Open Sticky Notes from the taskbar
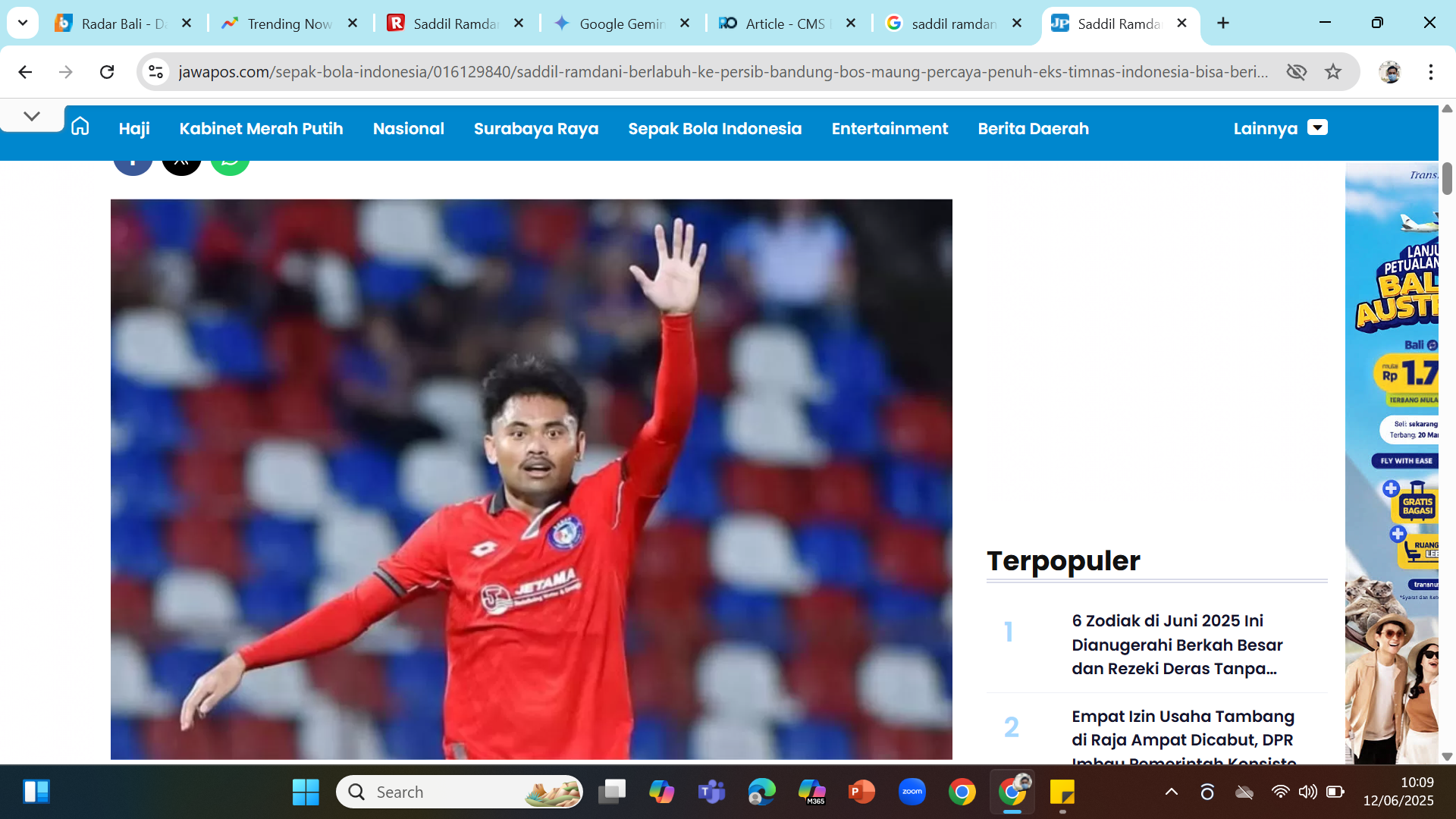 pyautogui.click(x=1062, y=792)
